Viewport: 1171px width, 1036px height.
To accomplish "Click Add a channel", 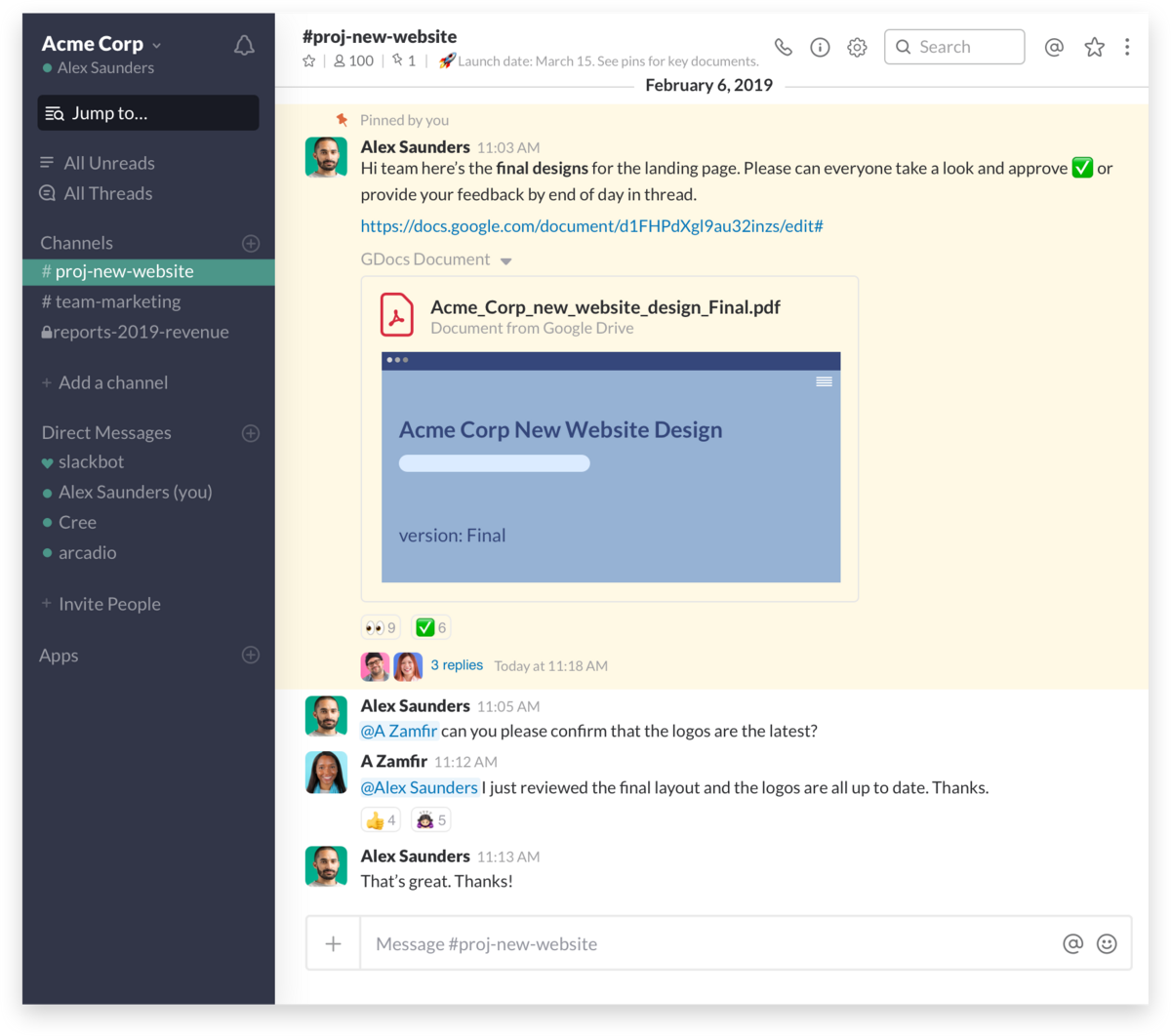I will tap(104, 382).
